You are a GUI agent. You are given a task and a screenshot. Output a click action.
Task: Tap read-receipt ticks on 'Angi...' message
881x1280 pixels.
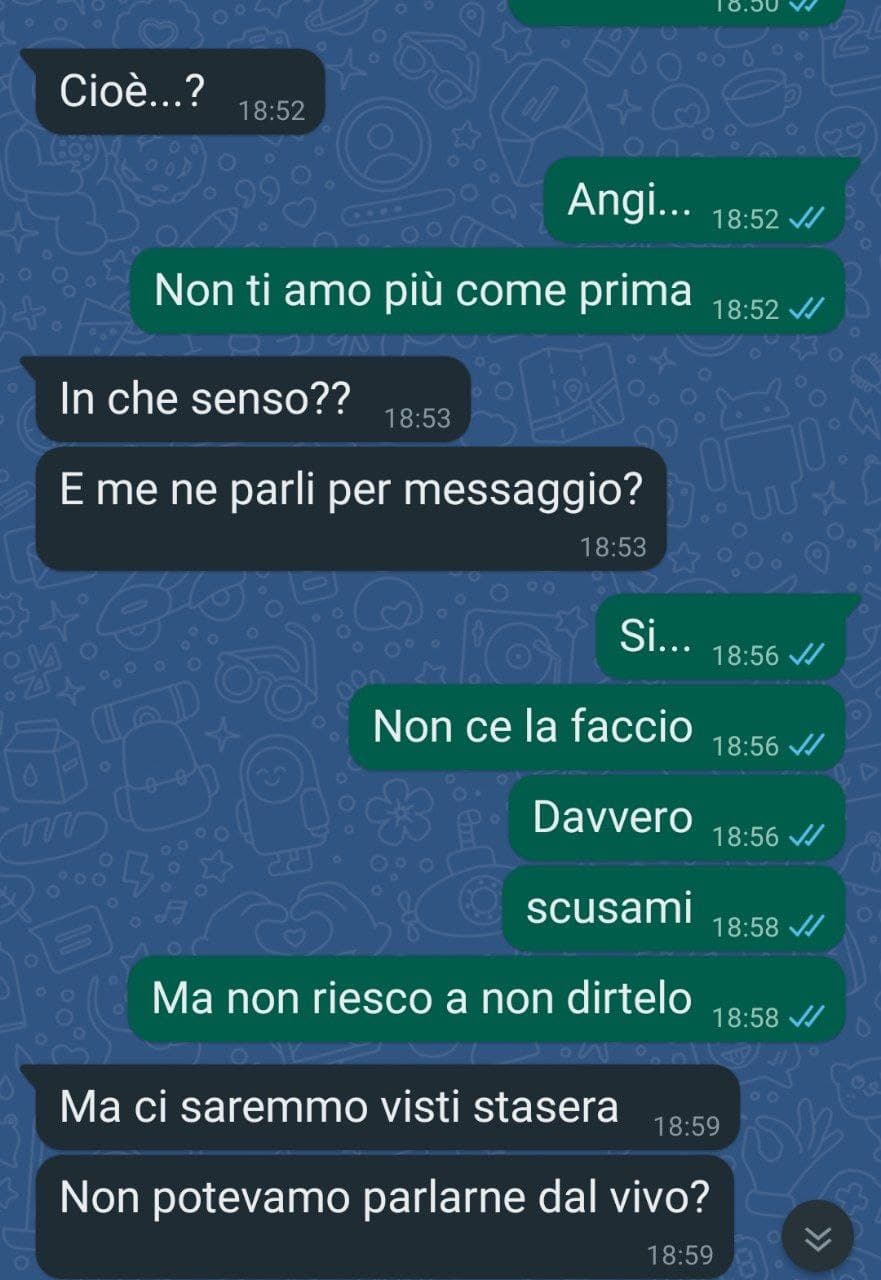(806, 219)
